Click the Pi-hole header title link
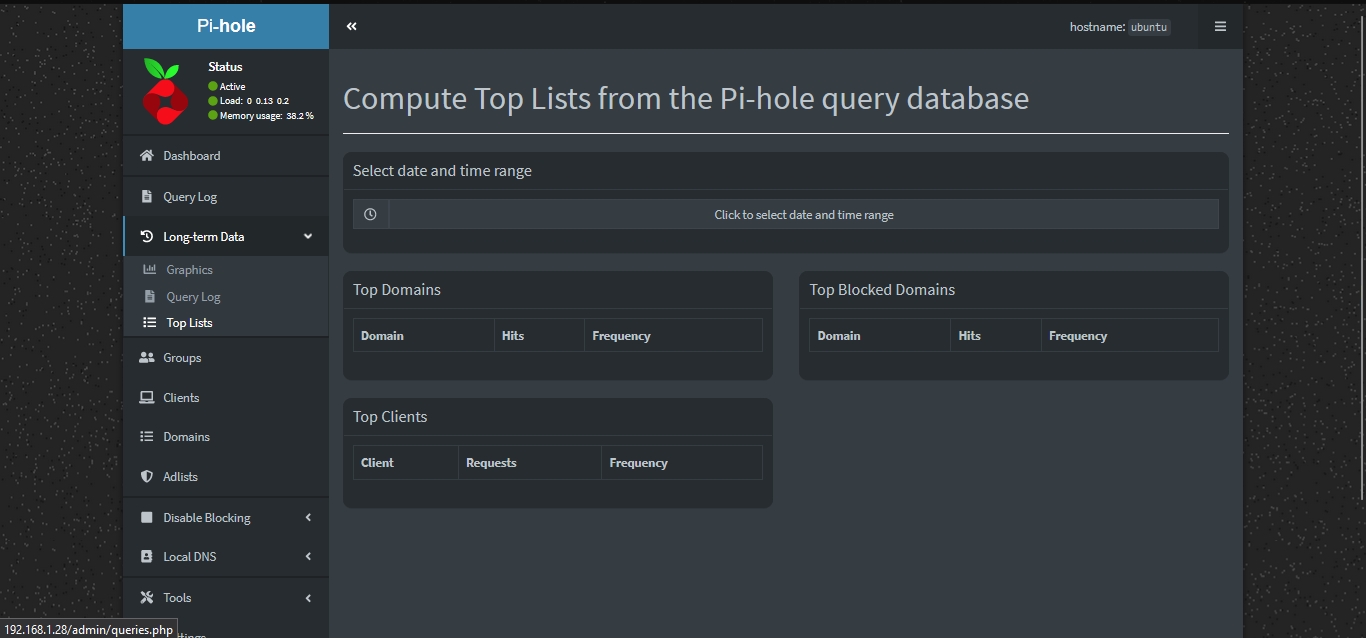 click(226, 25)
